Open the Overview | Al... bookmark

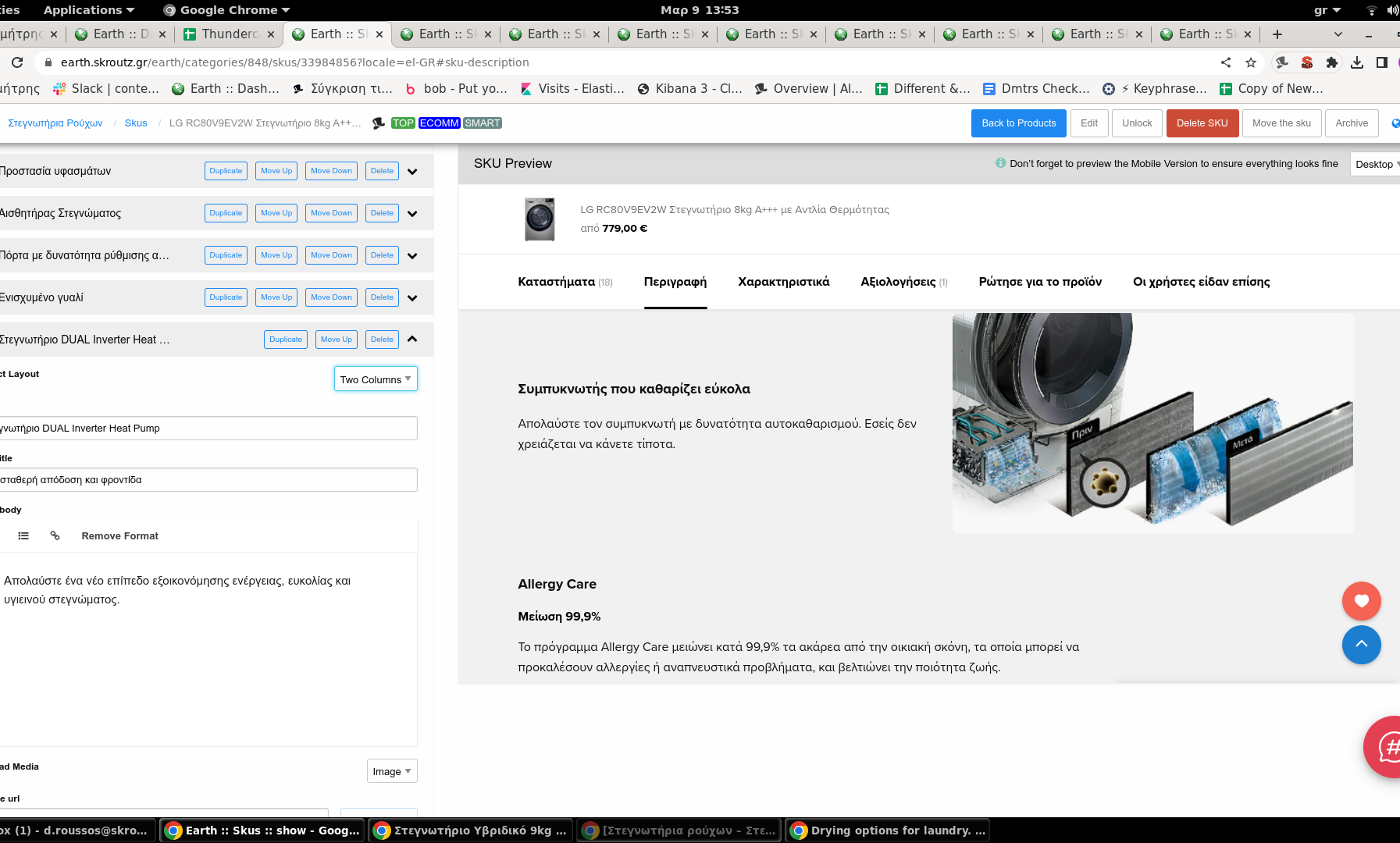point(808,89)
